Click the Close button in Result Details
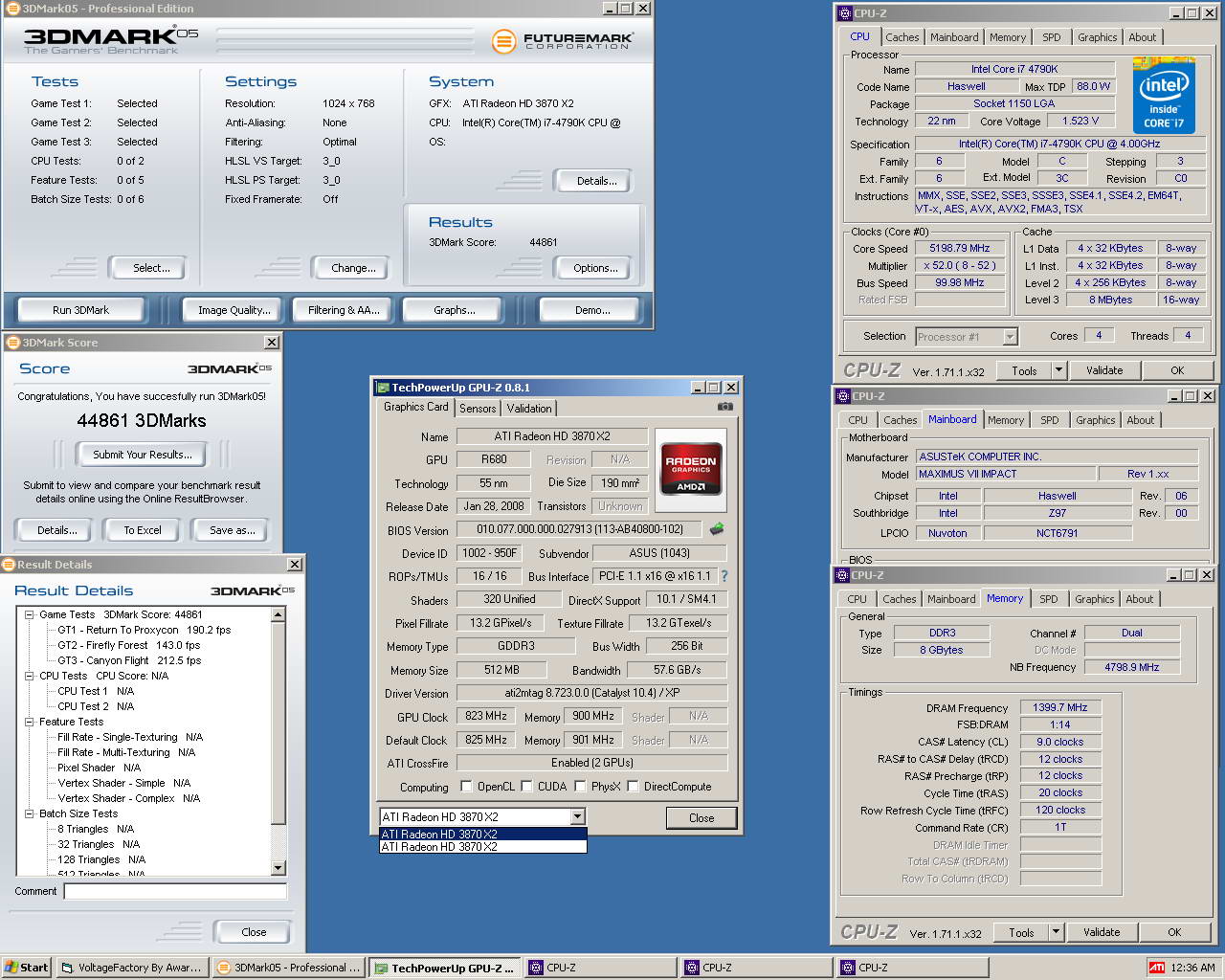Screen dimensions: 1225x980 coord(254,932)
